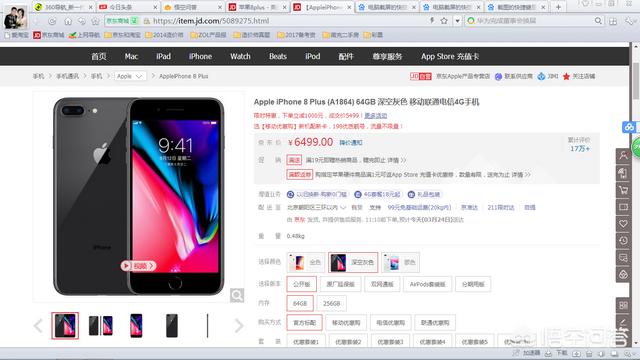640x360 pixels.
Task: Select the 公开版 version option
Action: click(x=302, y=284)
